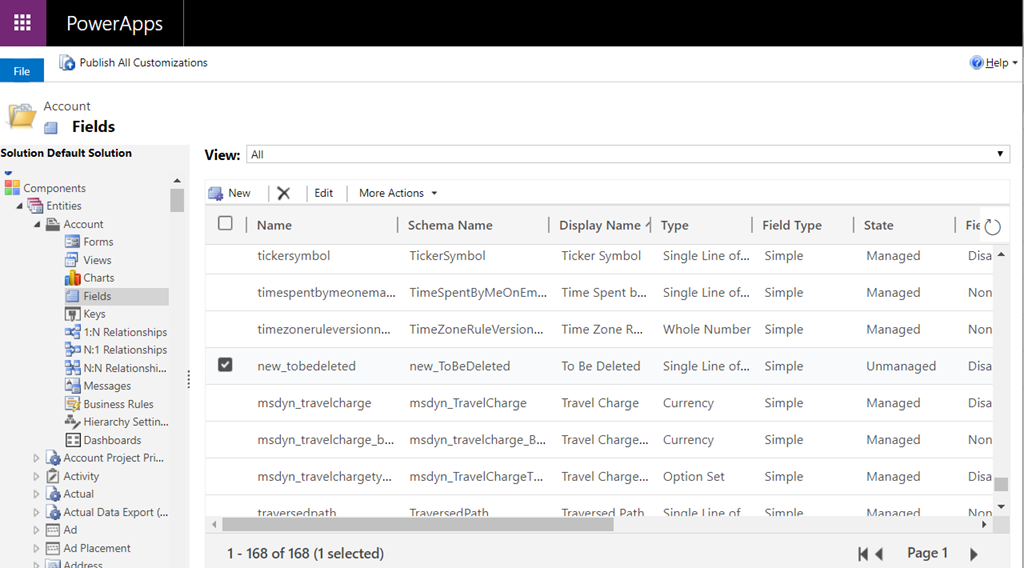1024x568 pixels.
Task: Expand the Actual Data Export node
Action: point(37,513)
